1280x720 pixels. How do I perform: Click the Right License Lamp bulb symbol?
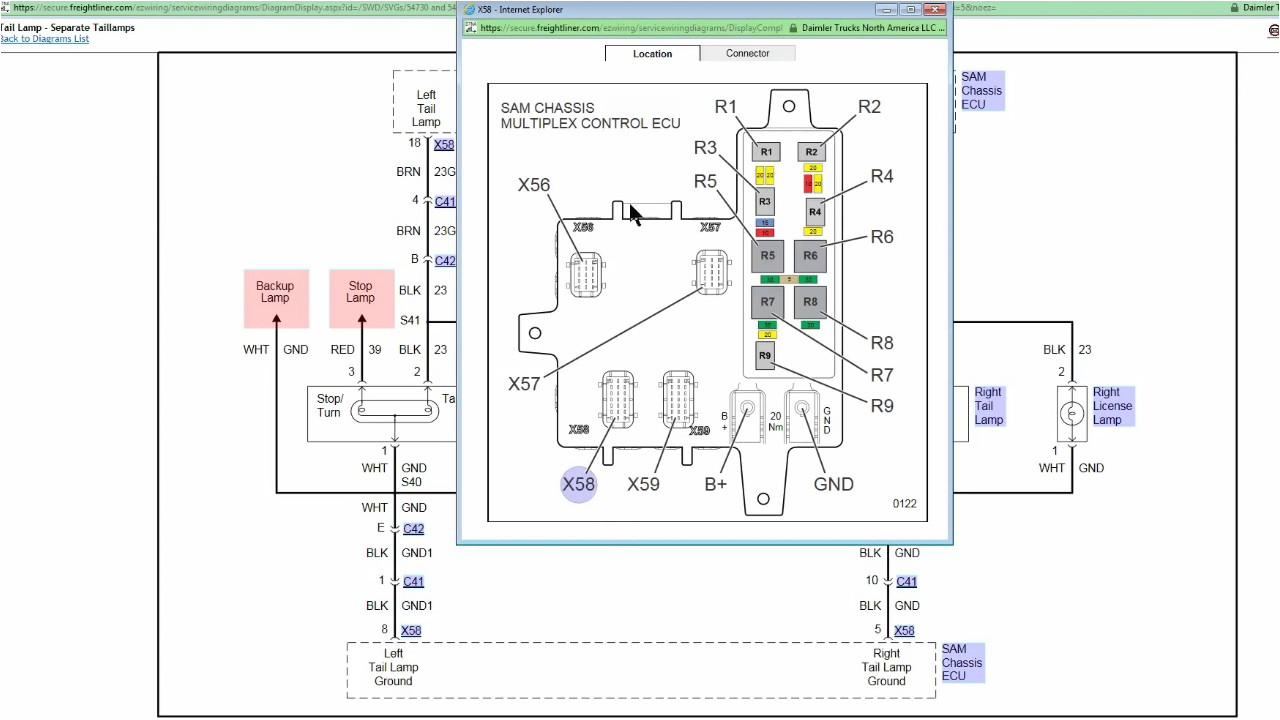1072,412
